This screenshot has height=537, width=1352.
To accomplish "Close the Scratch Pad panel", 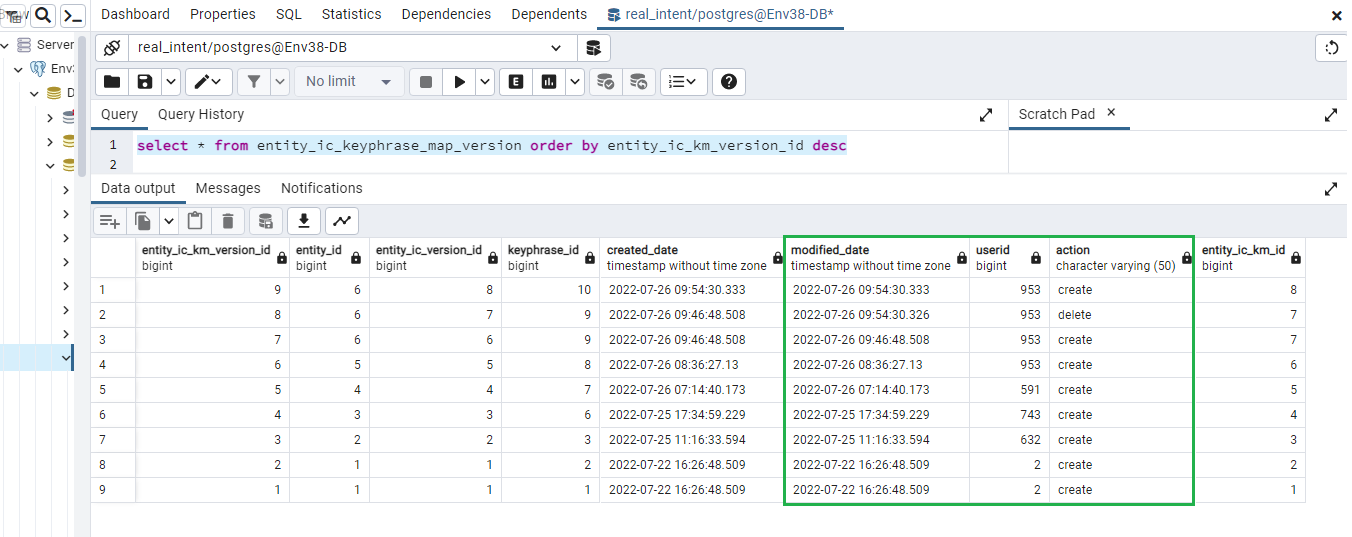I will click(x=1111, y=113).
